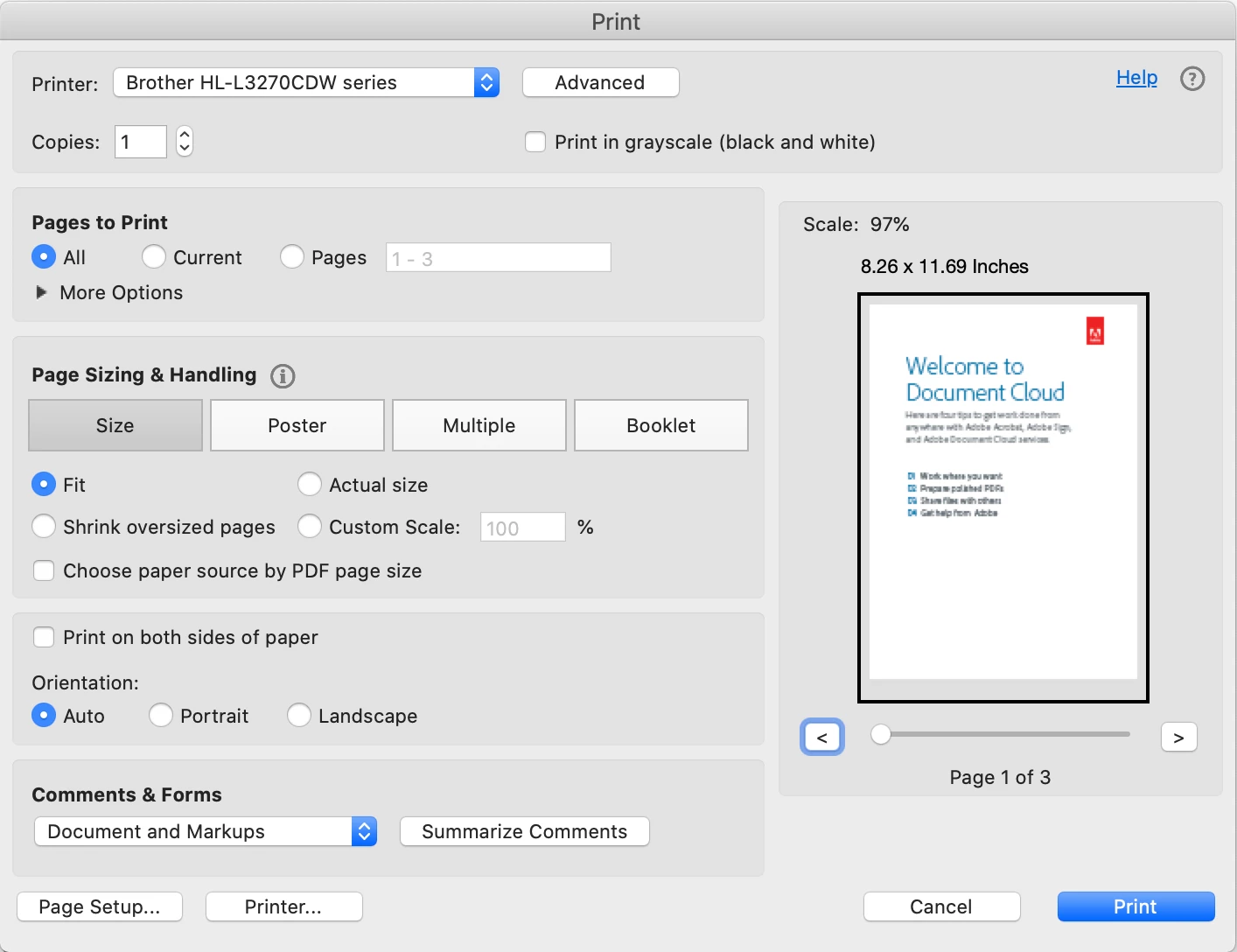1237x952 pixels.
Task: Click the blue Print button
Action: click(1136, 906)
